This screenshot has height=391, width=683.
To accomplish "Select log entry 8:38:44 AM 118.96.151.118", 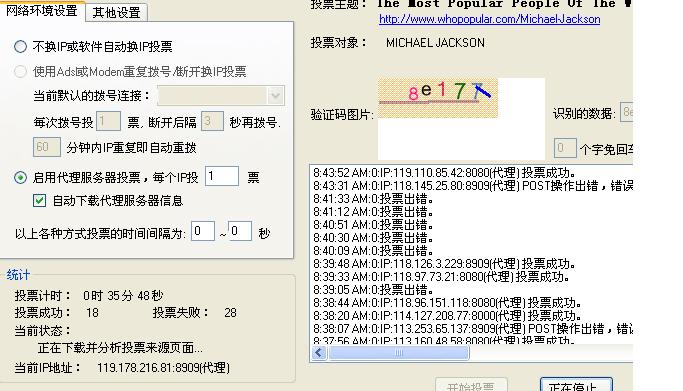I will pos(447,303).
